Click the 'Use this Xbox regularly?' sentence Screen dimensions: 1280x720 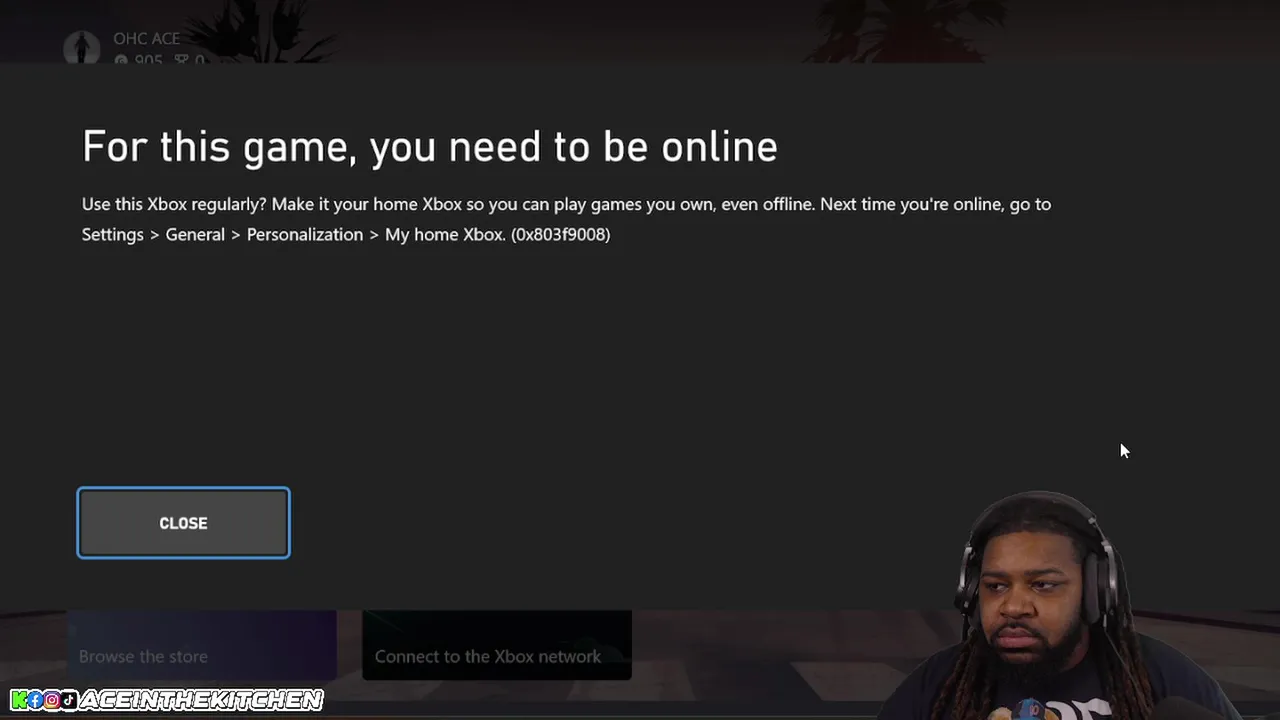click(174, 204)
